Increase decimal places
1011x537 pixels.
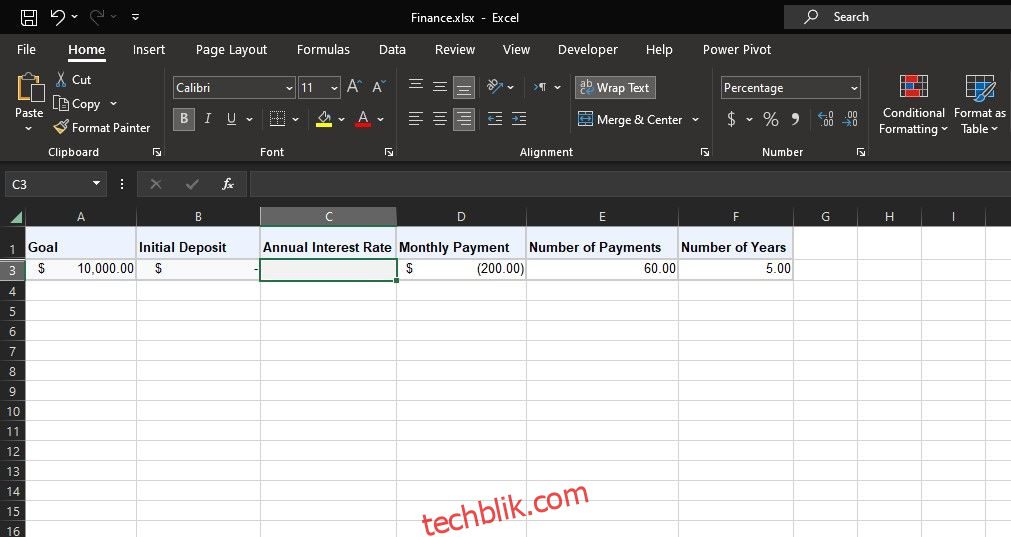(826, 119)
